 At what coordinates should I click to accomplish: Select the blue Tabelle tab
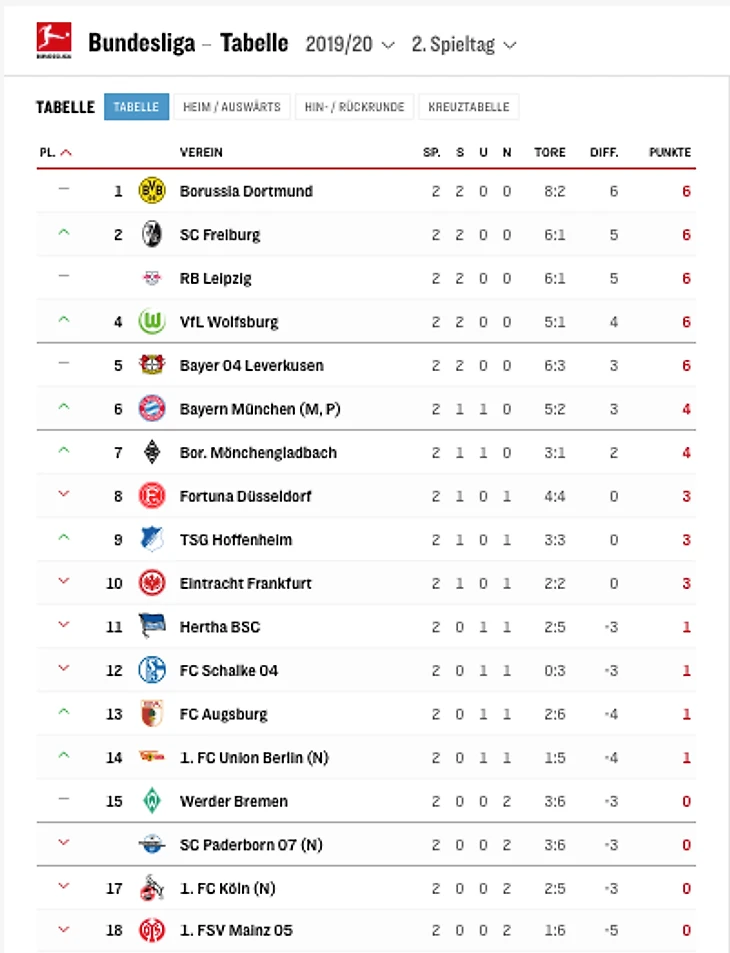coord(136,107)
